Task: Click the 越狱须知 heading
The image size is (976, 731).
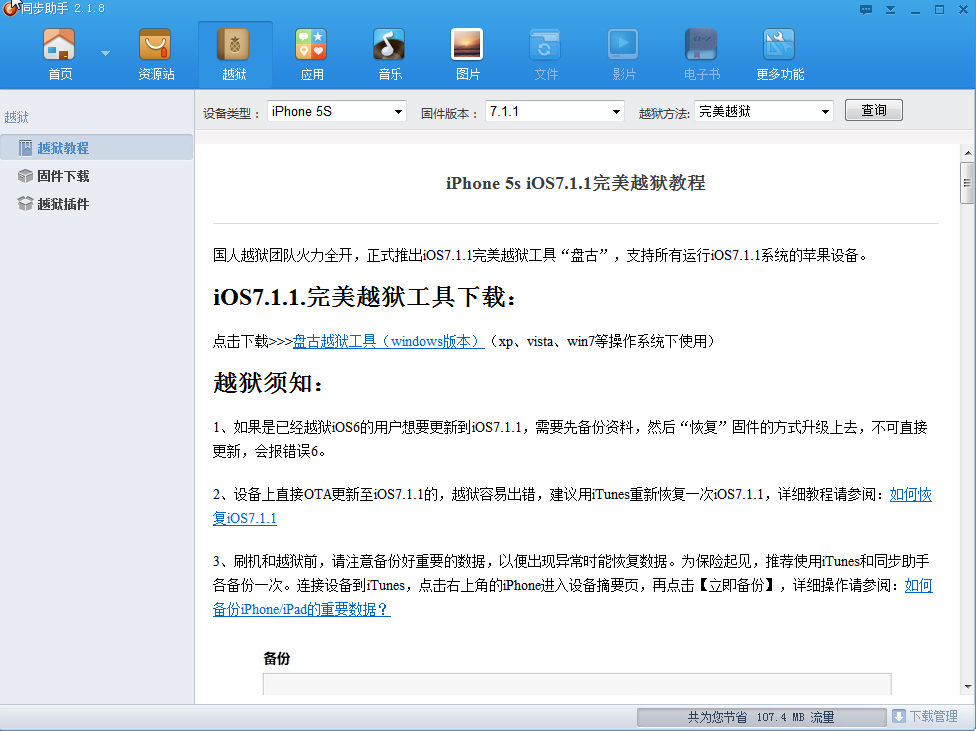Action: tap(269, 383)
